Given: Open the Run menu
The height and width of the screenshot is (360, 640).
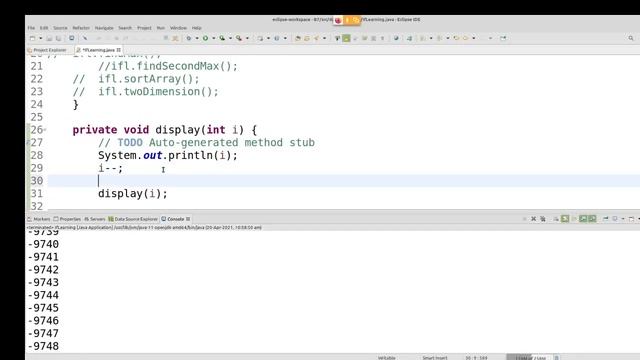Looking at the screenshot, I should click(x=161, y=28).
